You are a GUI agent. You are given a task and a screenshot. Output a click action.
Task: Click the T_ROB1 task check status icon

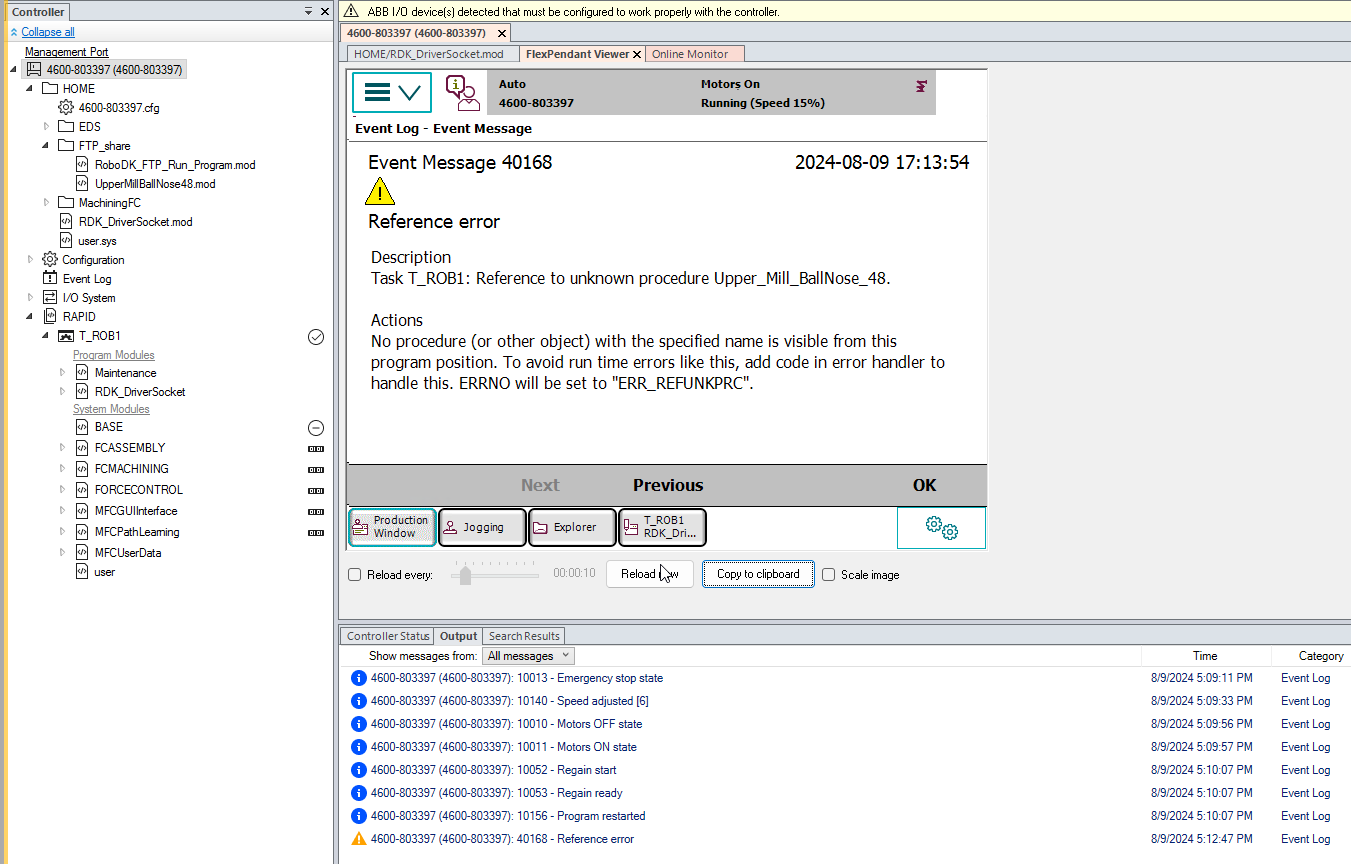tap(316, 337)
